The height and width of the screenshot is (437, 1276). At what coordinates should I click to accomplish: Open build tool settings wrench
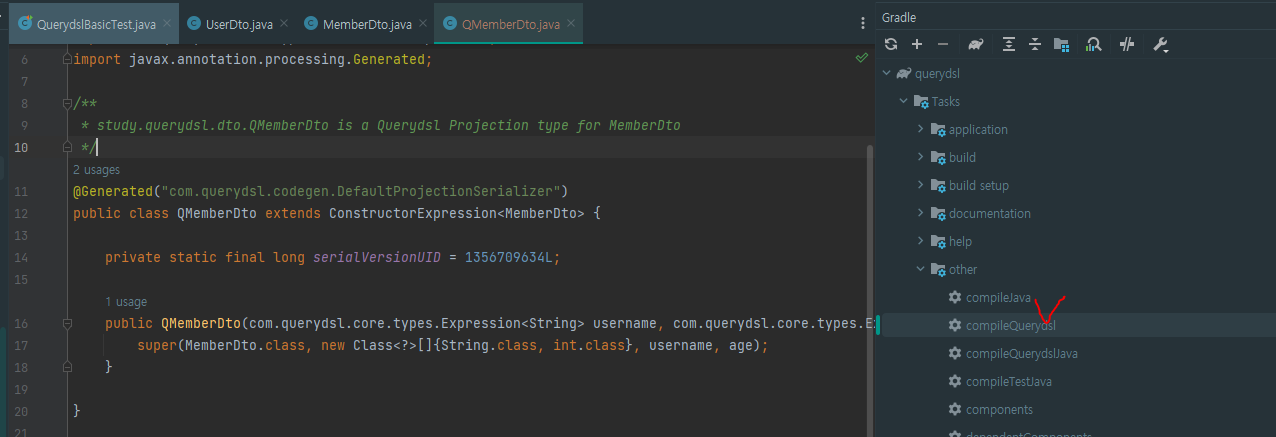[1161, 44]
